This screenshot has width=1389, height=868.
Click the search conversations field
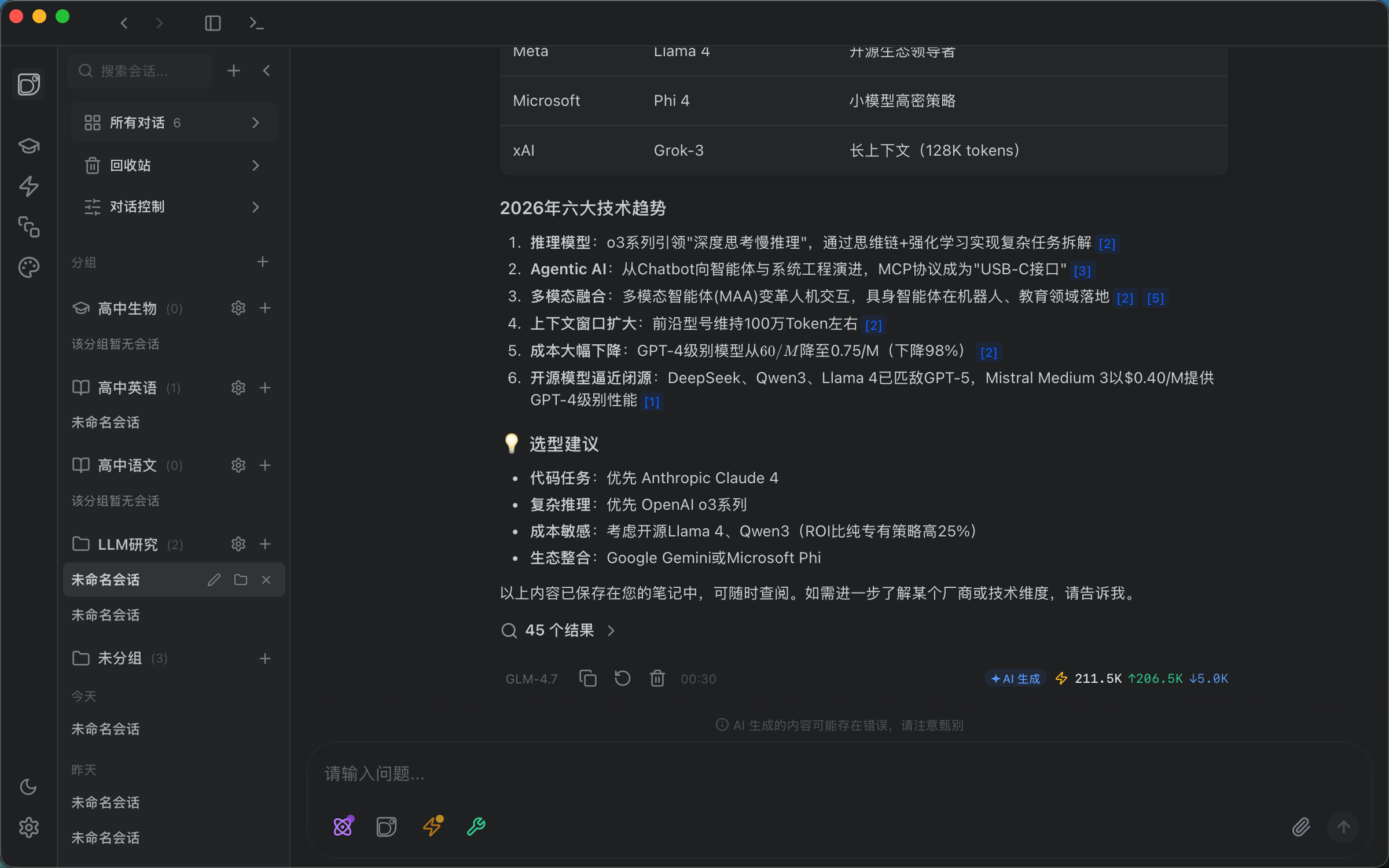[139, 71]
